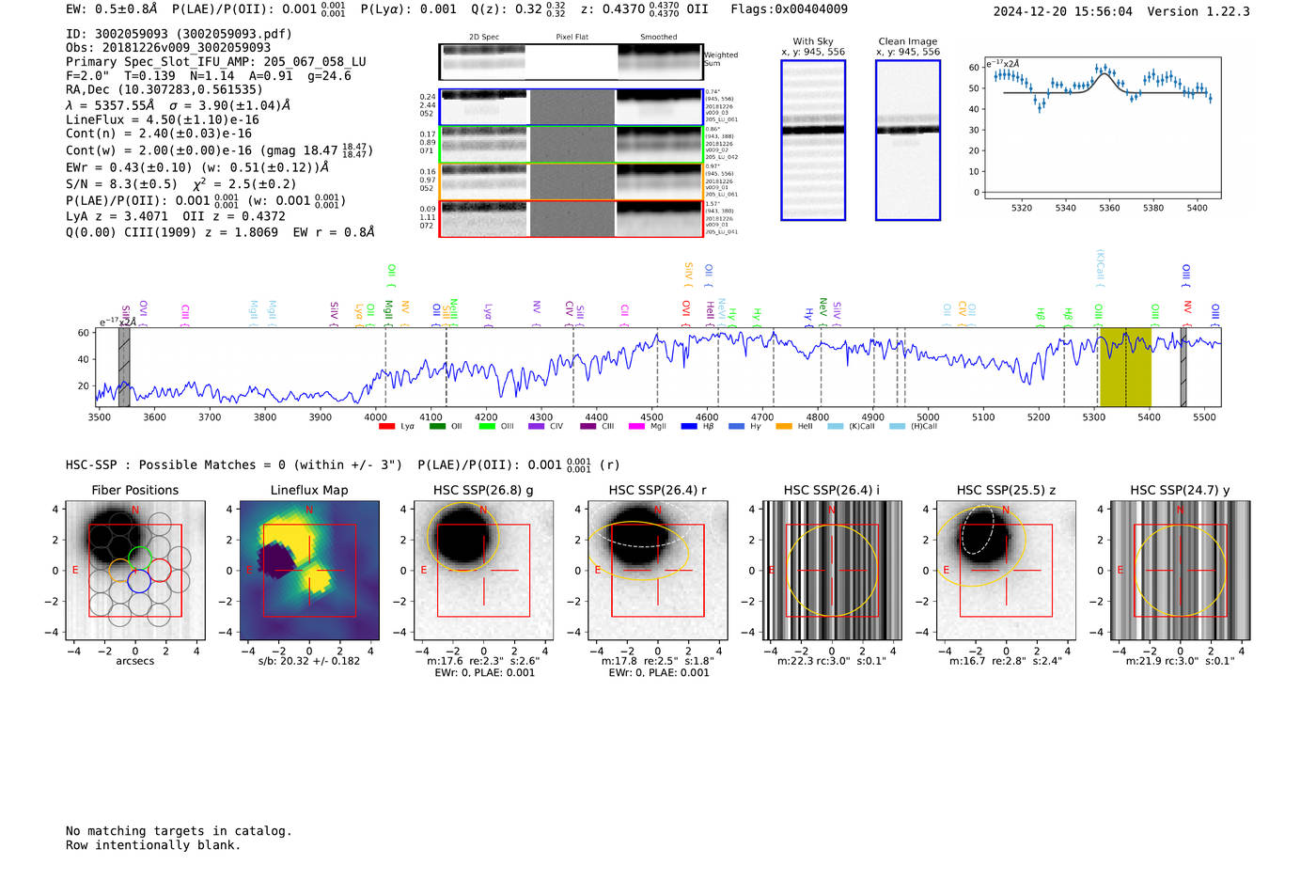Select the green-bordered 2D spectrum row
This screenshot has height=896, width=1316.
[572, 145]
